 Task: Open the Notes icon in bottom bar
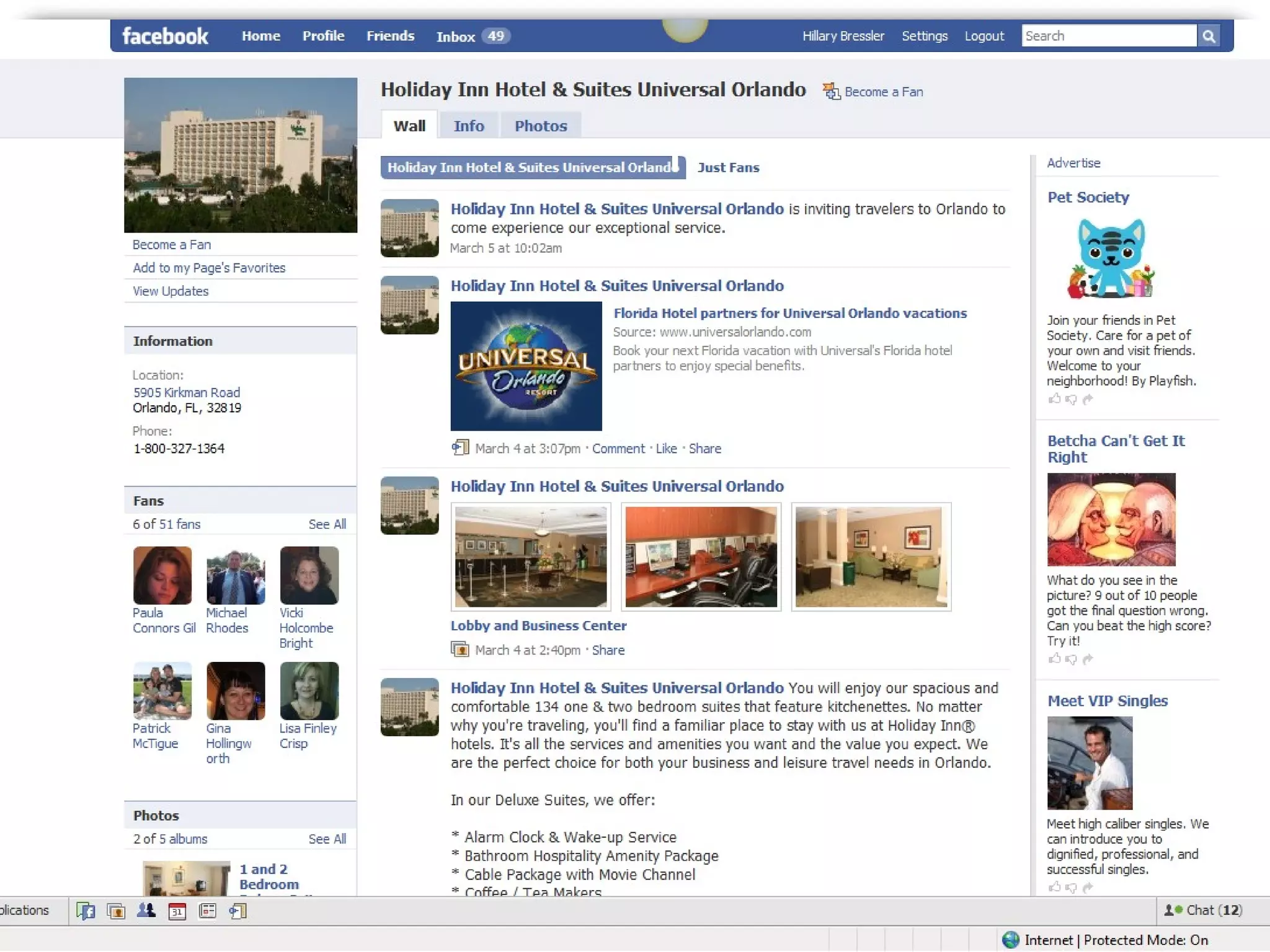point(207,910)
